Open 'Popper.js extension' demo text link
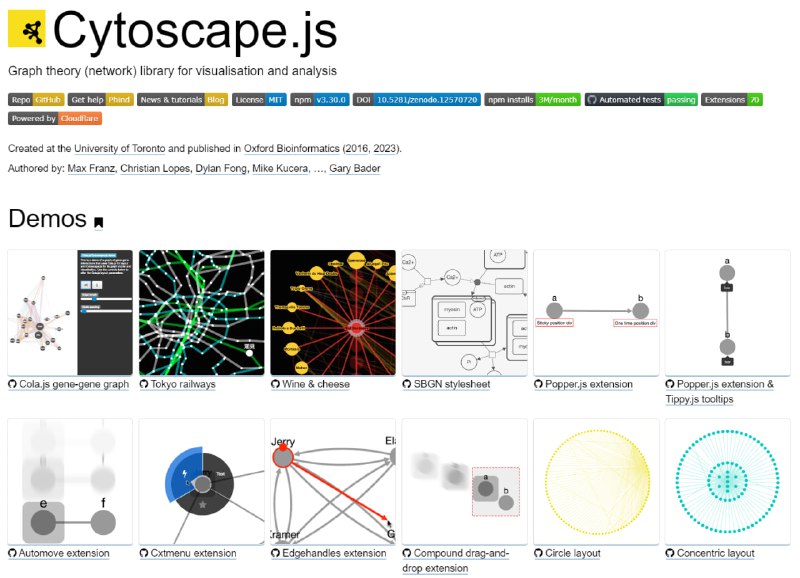The image size is (800, 578). coord(589,384)
